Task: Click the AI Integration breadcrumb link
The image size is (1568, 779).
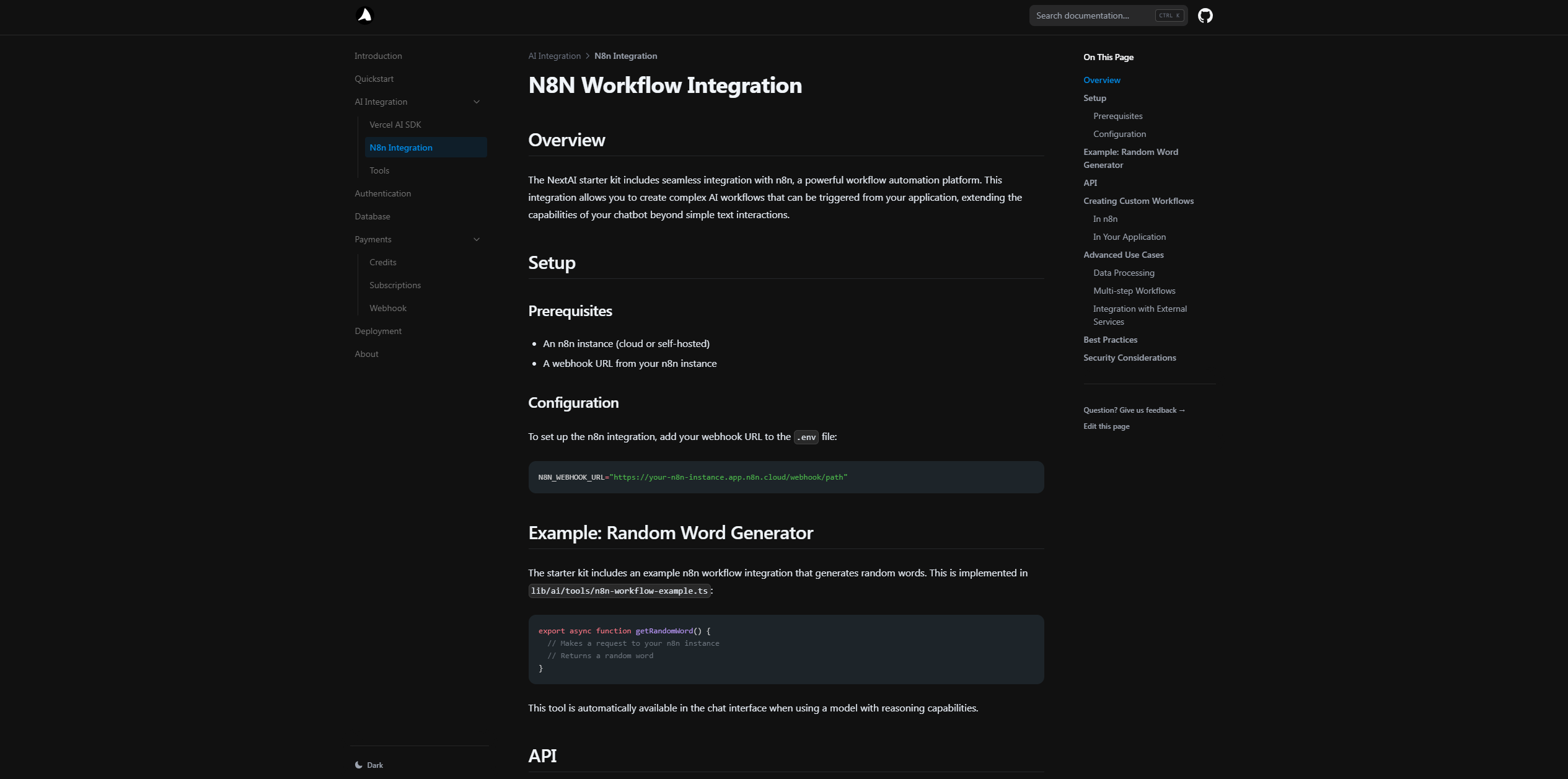Action: [x=554, y=56]
